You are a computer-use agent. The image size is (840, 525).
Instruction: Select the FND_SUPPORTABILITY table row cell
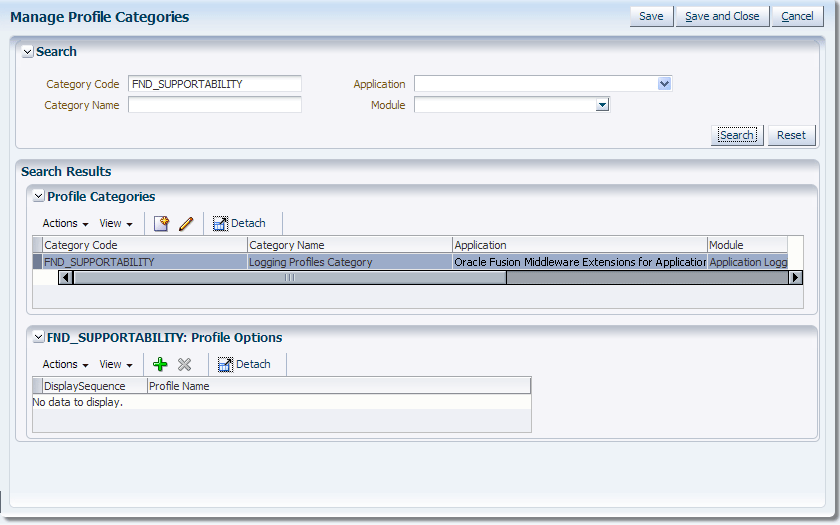click(145, 262)
